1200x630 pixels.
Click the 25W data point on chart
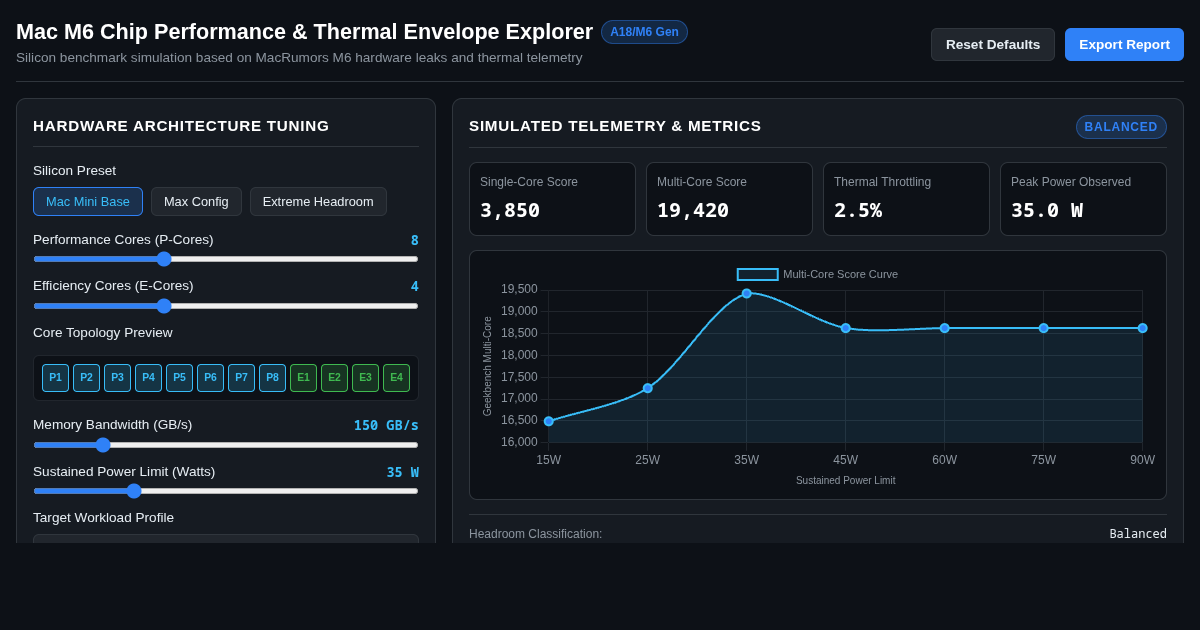(x=648, y=388)
